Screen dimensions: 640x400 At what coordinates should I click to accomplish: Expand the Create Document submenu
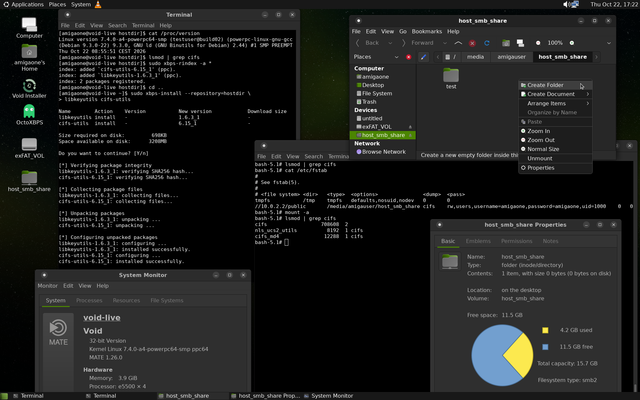tap(556, 94)
